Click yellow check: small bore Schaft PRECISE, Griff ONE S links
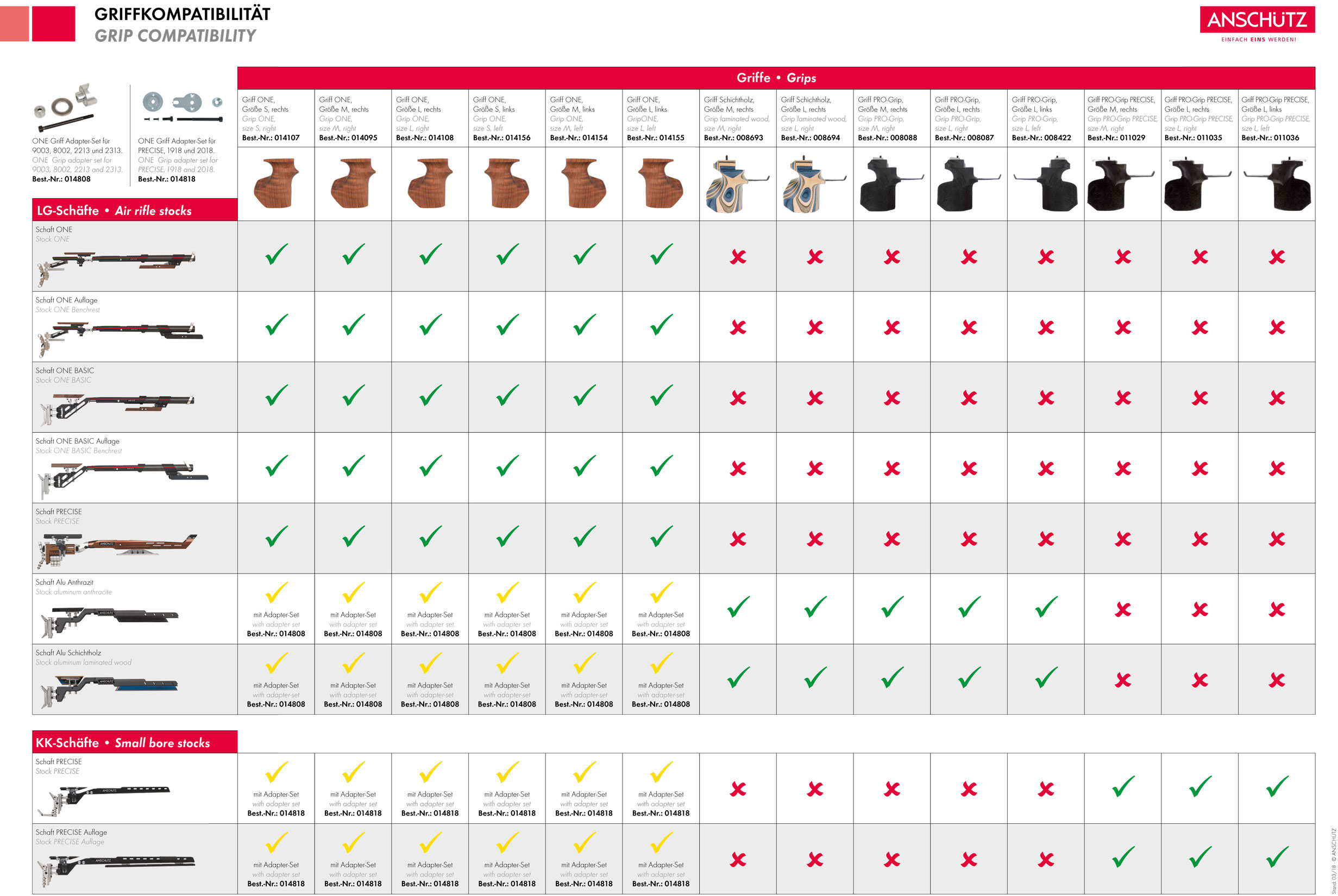Viewport: 1338px width, 896px height. click(x=507, y=772)
